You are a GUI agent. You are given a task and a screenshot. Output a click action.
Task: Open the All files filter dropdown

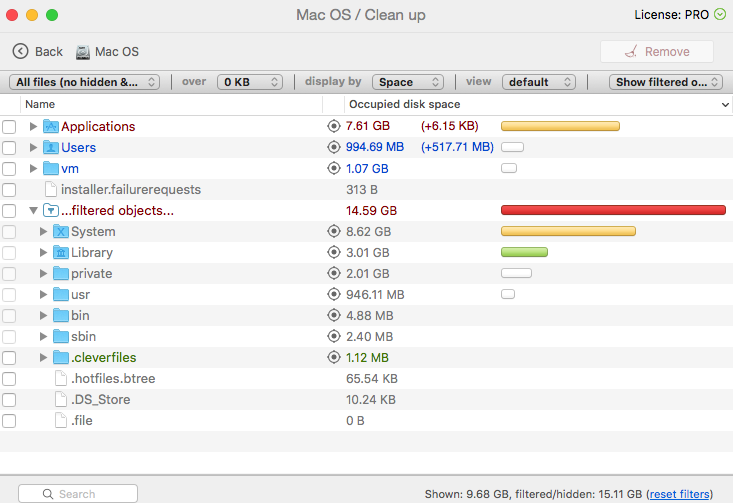pyautogui.click(x=85, y=82)
